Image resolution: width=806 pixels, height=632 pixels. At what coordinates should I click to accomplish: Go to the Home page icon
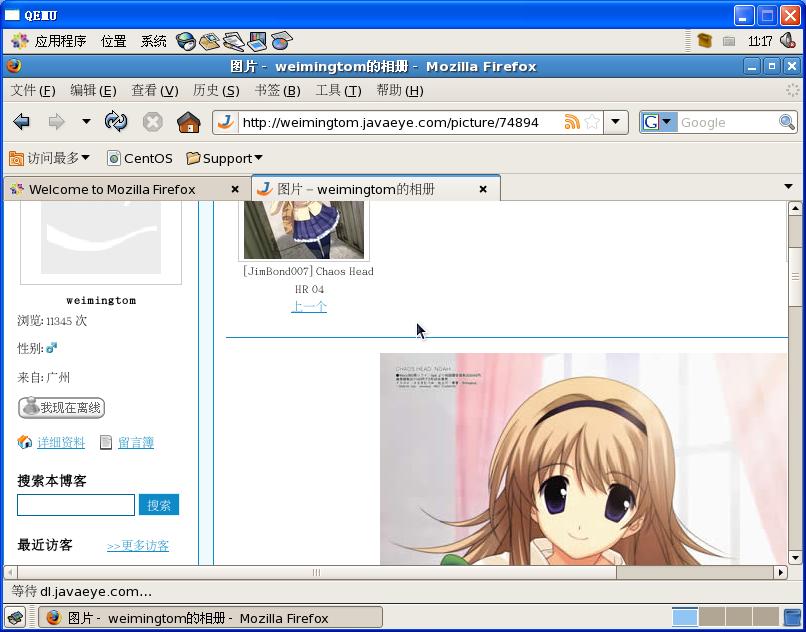[189, 122]
